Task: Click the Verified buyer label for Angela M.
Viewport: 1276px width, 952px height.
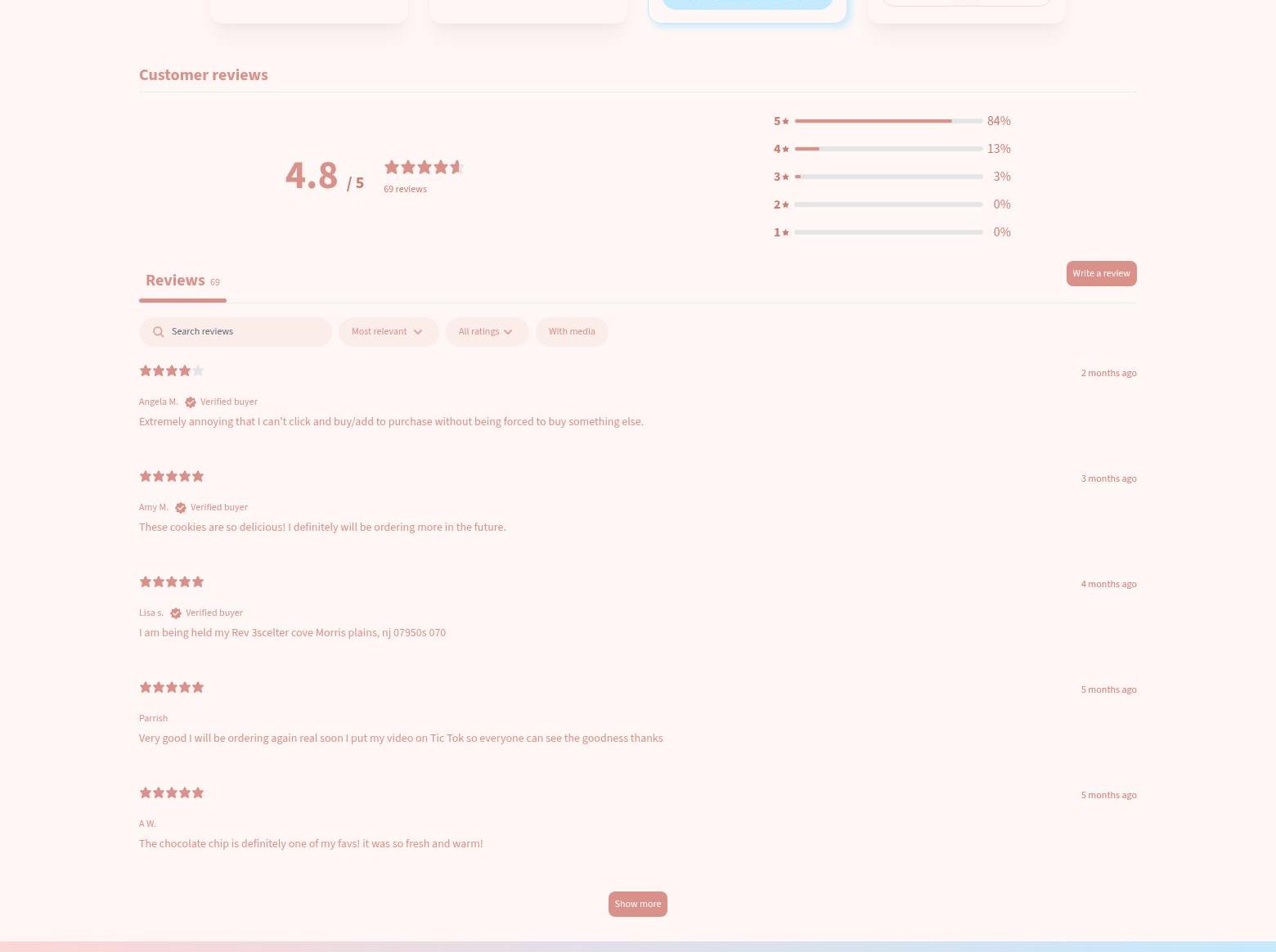Action: pyautogui.click(x=229, y=402)
